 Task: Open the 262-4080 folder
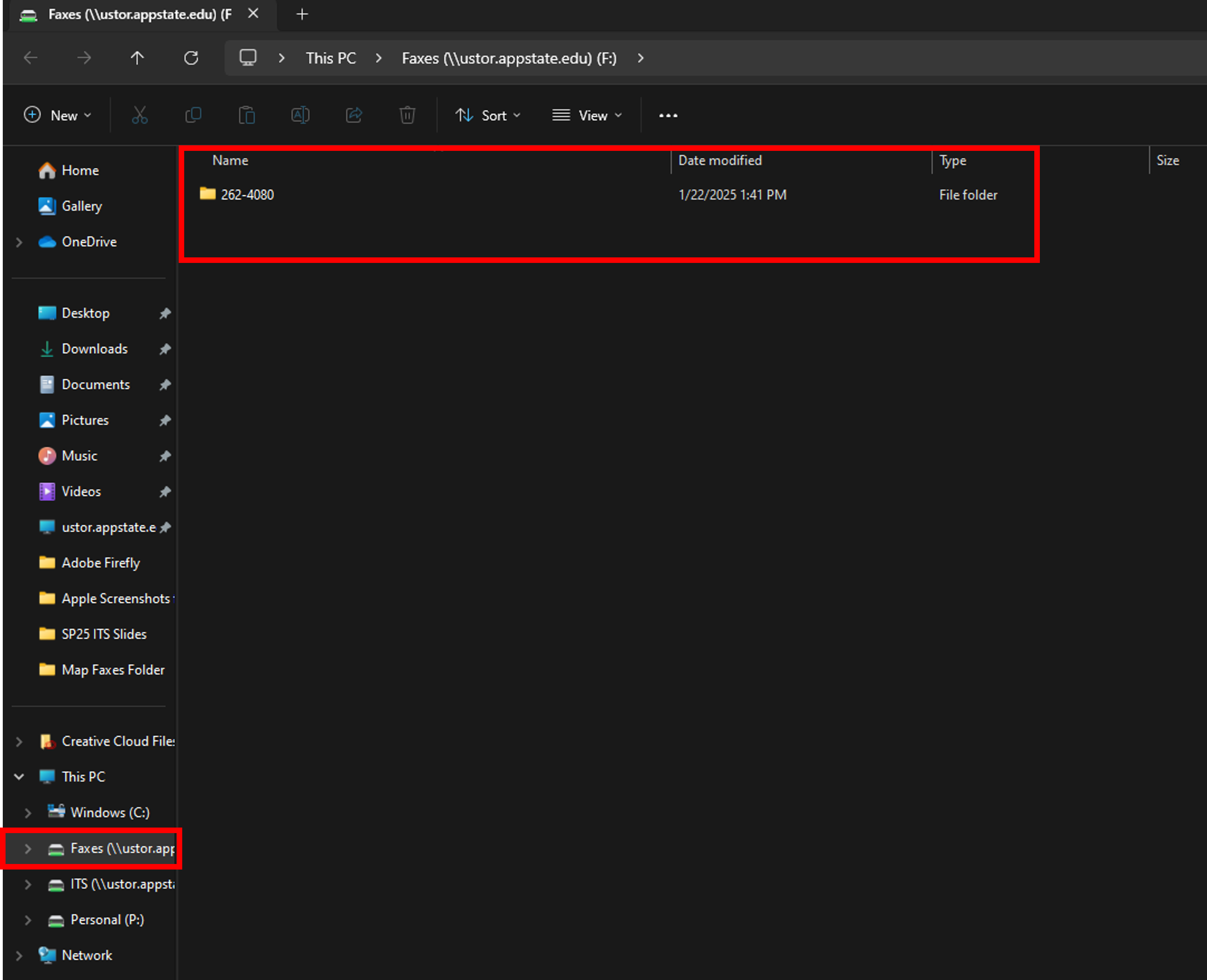[247, 195]
